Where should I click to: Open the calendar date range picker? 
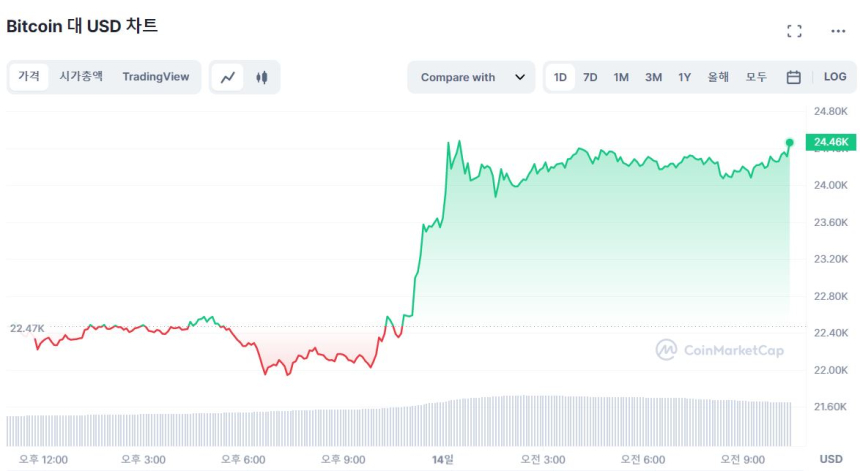(x=793, y=77)
